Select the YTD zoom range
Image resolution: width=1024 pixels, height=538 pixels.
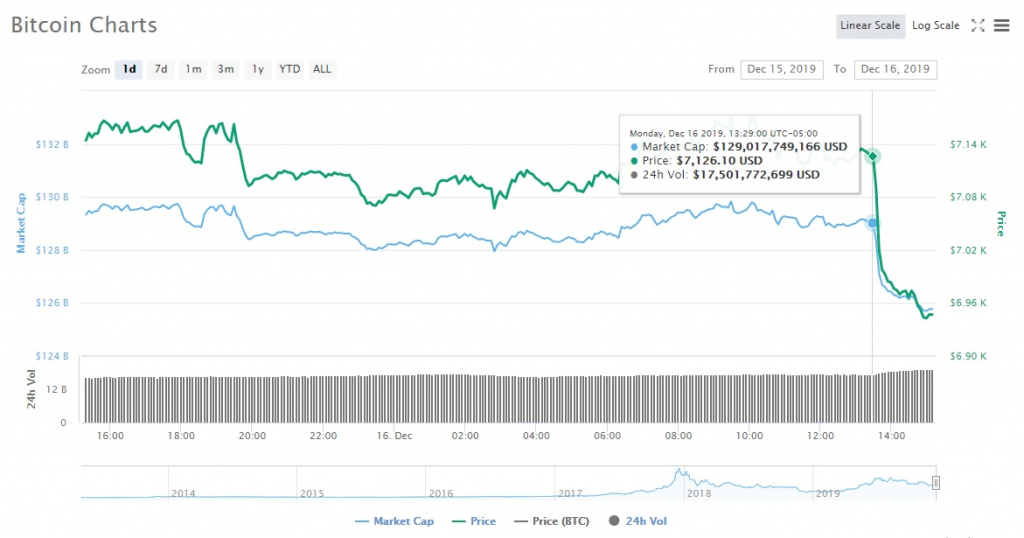pos(289,69)
